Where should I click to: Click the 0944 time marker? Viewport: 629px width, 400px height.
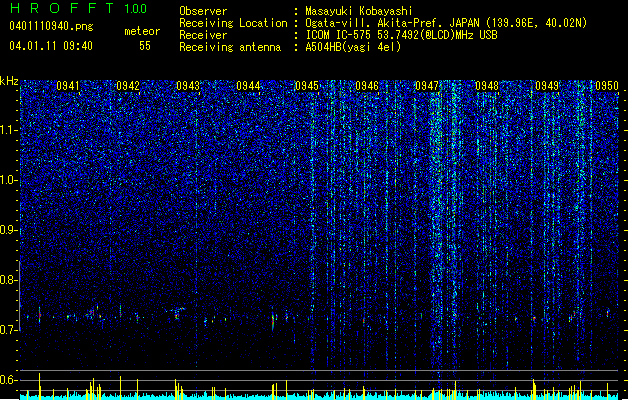(x=248, y=86)
